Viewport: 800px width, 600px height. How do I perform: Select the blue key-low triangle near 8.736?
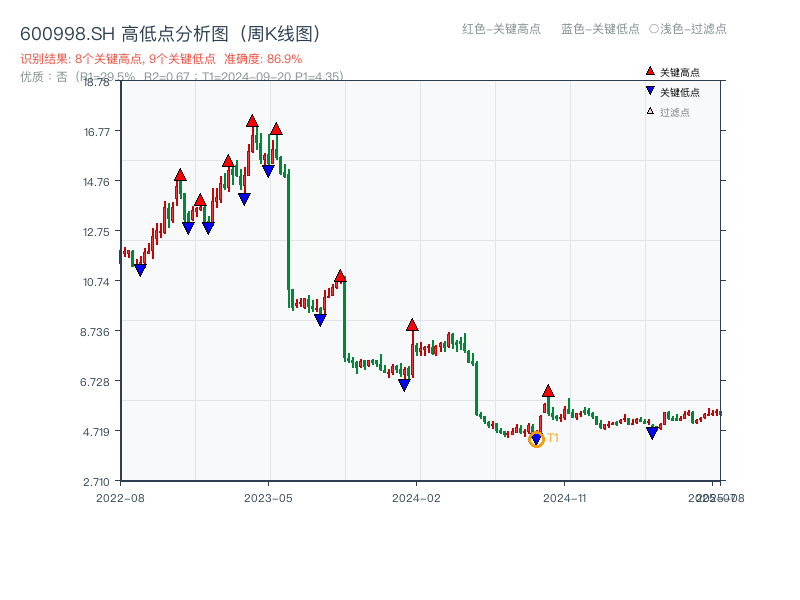tap(320, 320)
